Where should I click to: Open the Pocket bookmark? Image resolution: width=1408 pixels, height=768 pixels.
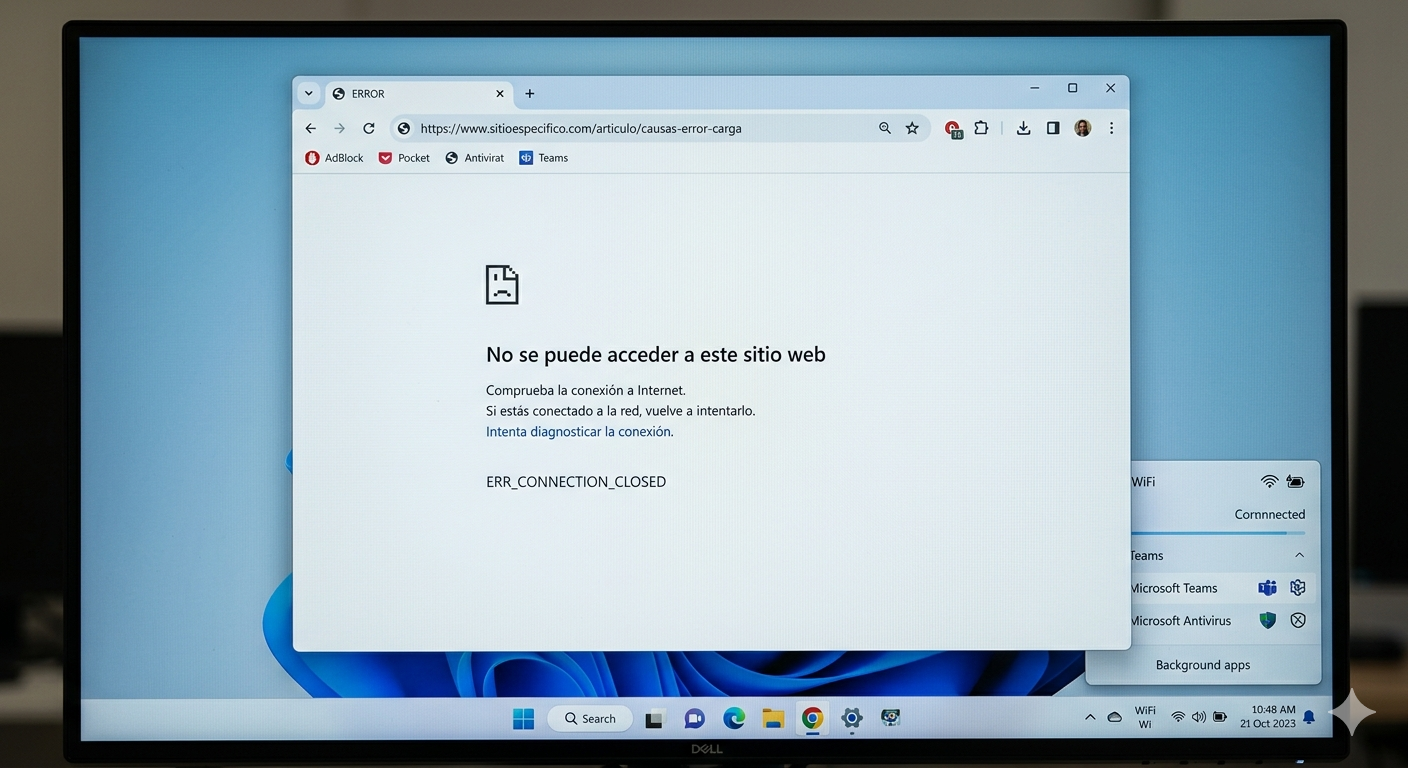click(x=404, y=158)
